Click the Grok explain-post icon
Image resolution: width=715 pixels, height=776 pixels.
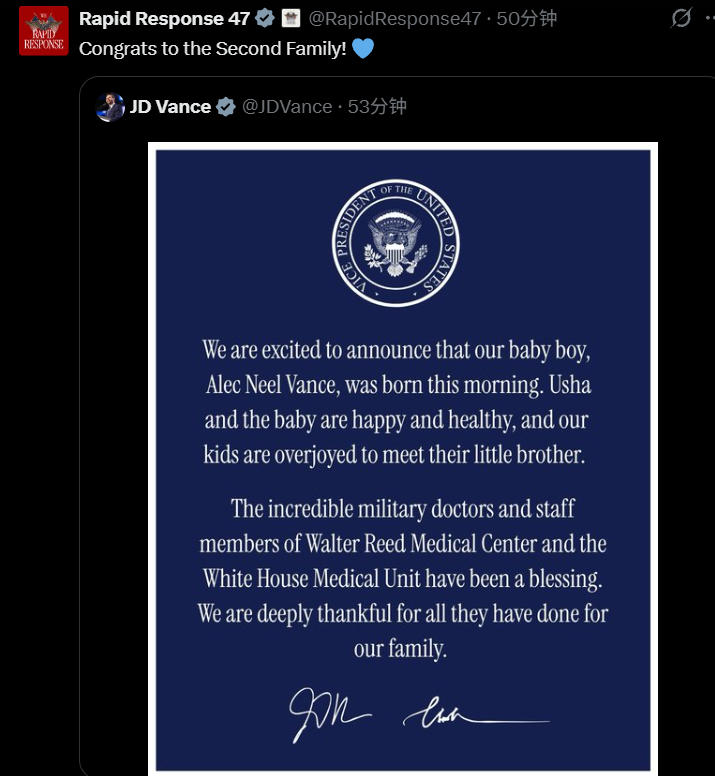pyautogui.click(x=681, y=18)
